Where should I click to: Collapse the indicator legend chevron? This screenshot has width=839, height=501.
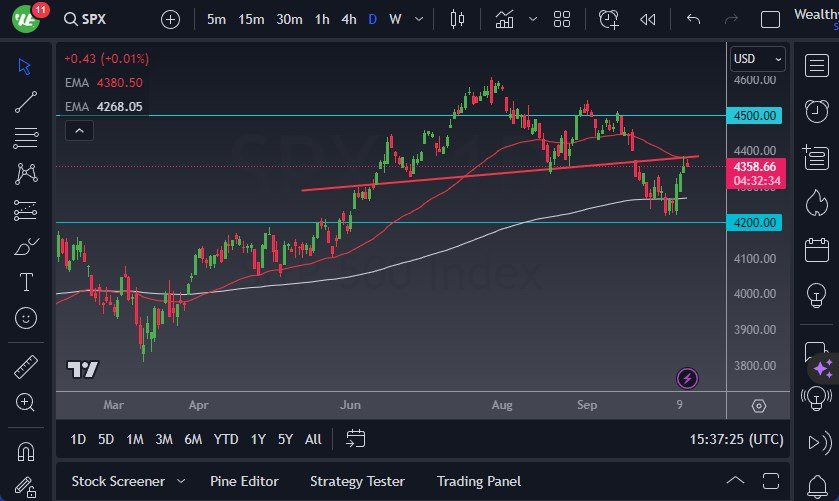pyautogui.click(x=78, y=130)
